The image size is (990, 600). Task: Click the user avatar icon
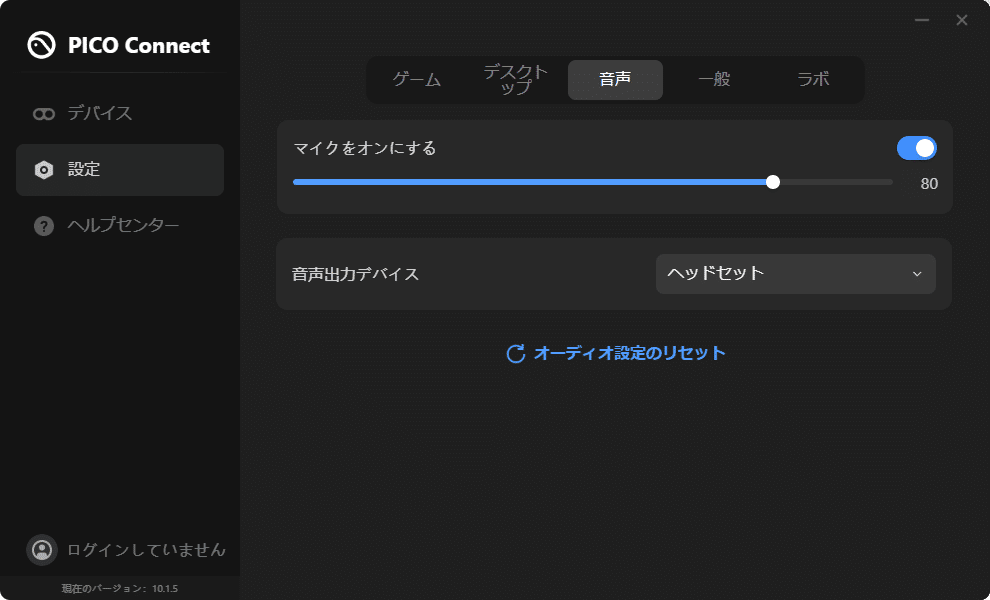[42, 549]
